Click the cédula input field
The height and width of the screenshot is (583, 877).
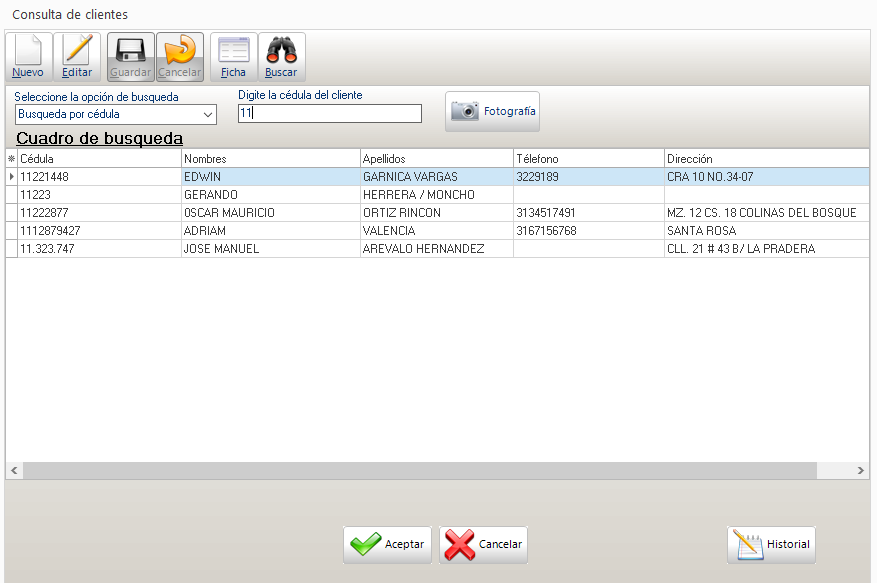[x=329, y=114]
